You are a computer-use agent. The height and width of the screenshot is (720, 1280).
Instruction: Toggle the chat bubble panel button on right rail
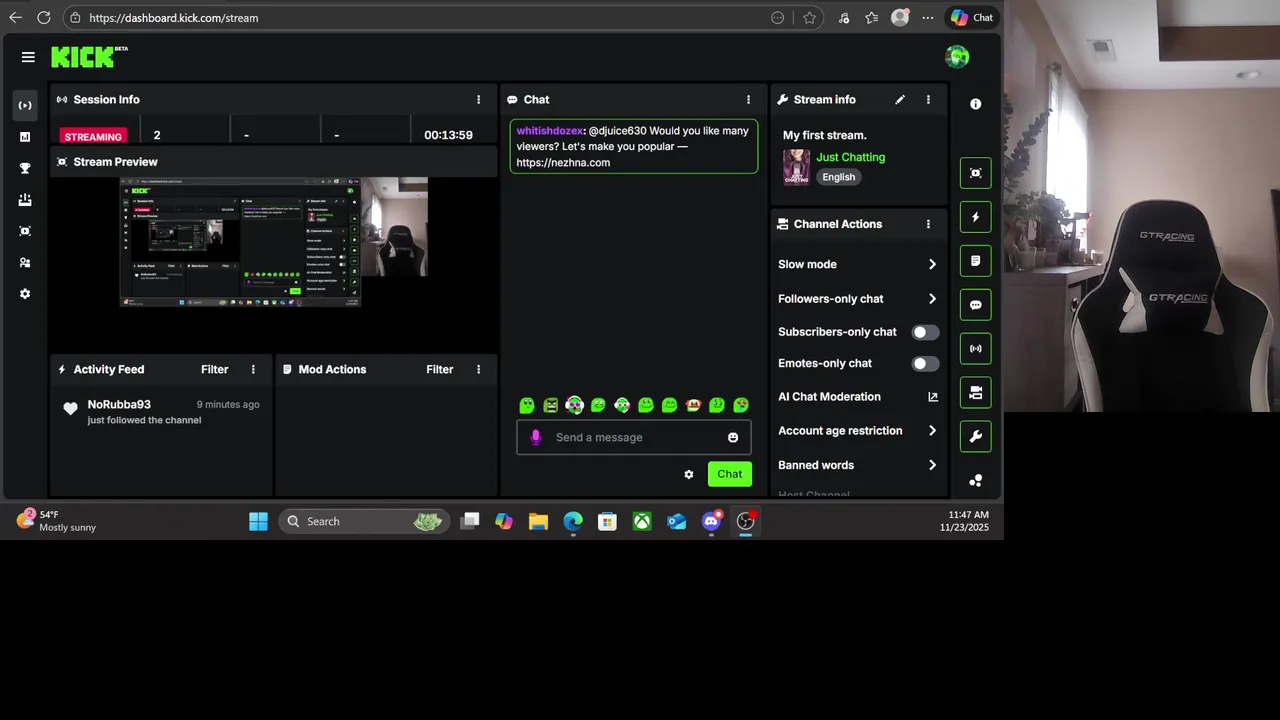point(976,305)
